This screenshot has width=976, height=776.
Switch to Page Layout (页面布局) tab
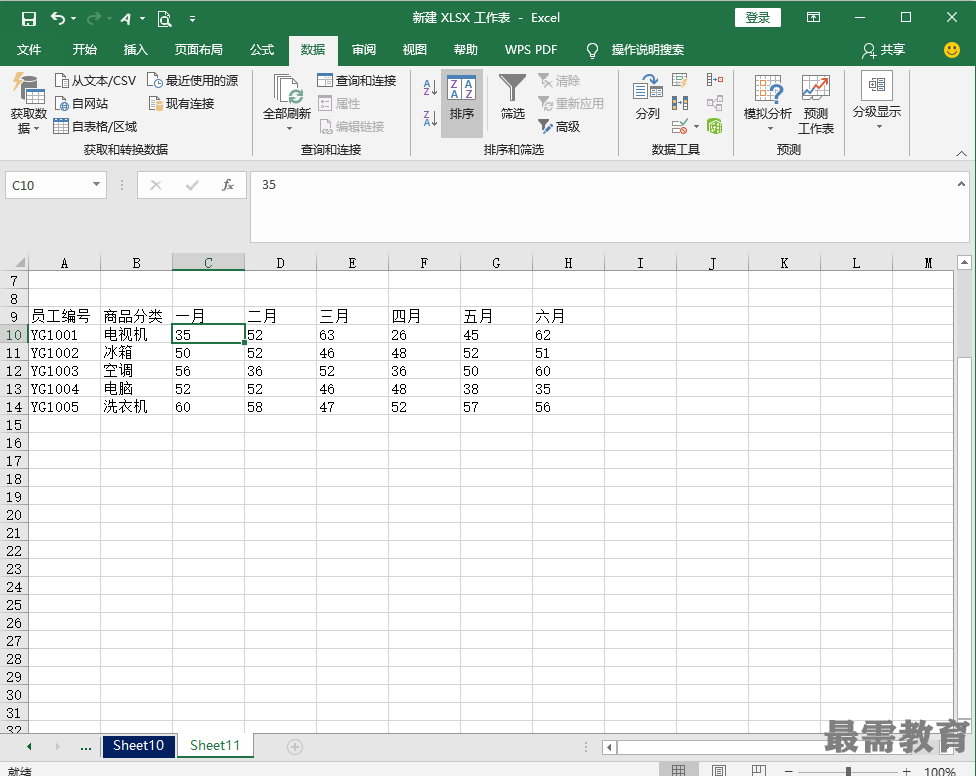click(199, 50)
